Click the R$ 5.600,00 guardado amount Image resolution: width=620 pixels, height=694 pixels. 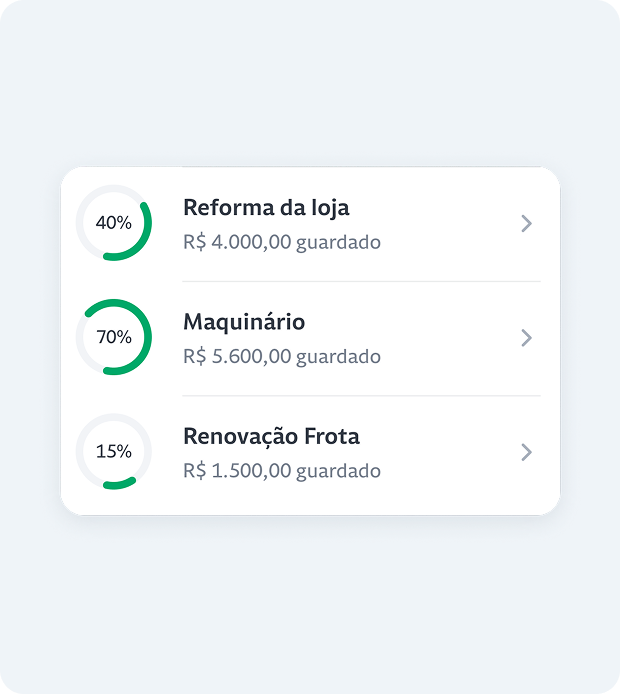click(x=282, y=356)
